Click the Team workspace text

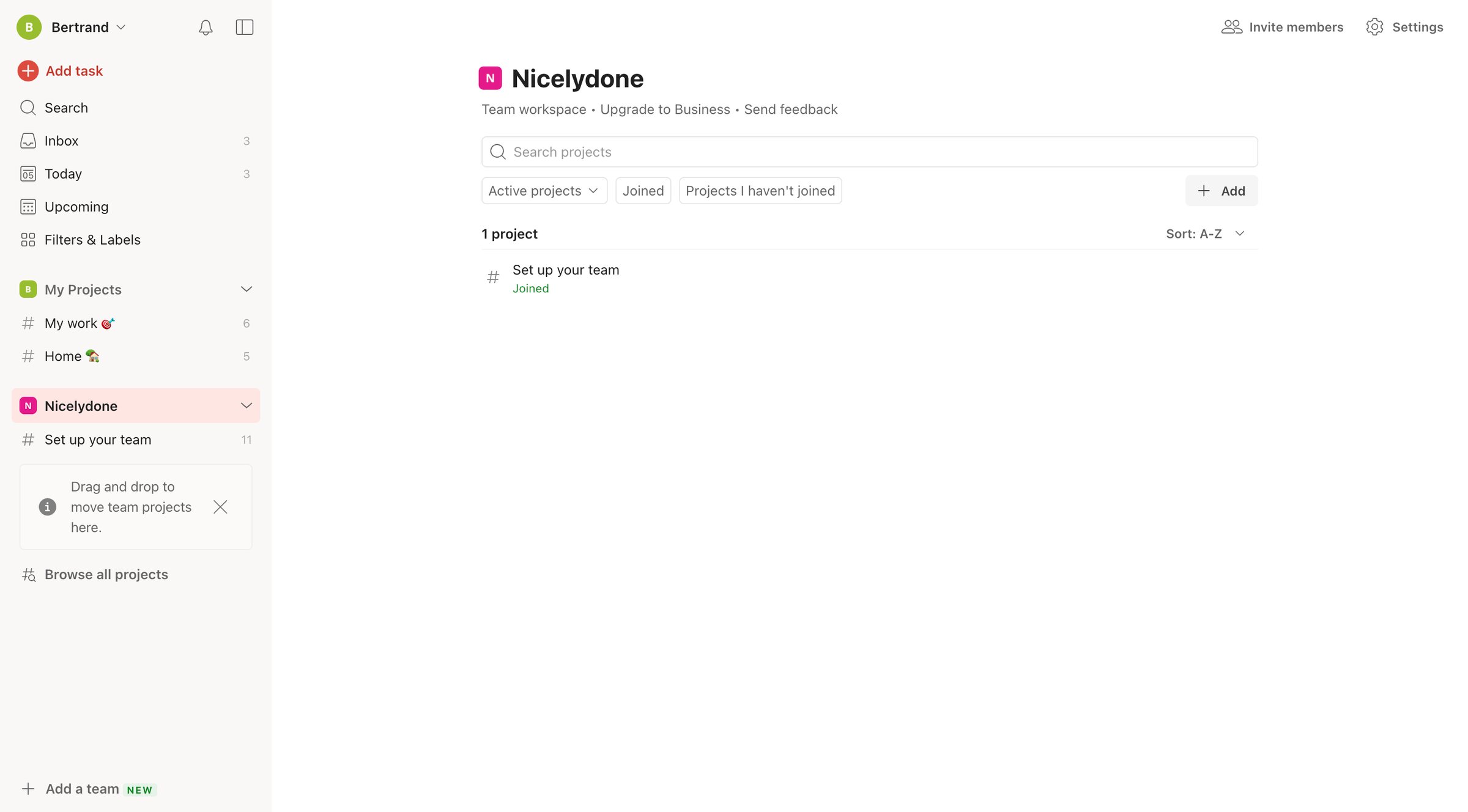[x=533, y=109]
